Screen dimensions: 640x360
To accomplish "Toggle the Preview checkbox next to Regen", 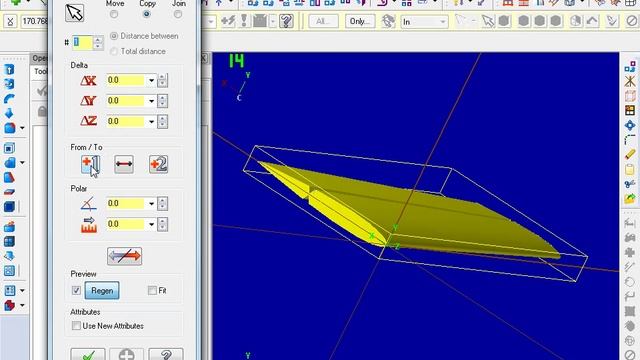I will (76, 290).
